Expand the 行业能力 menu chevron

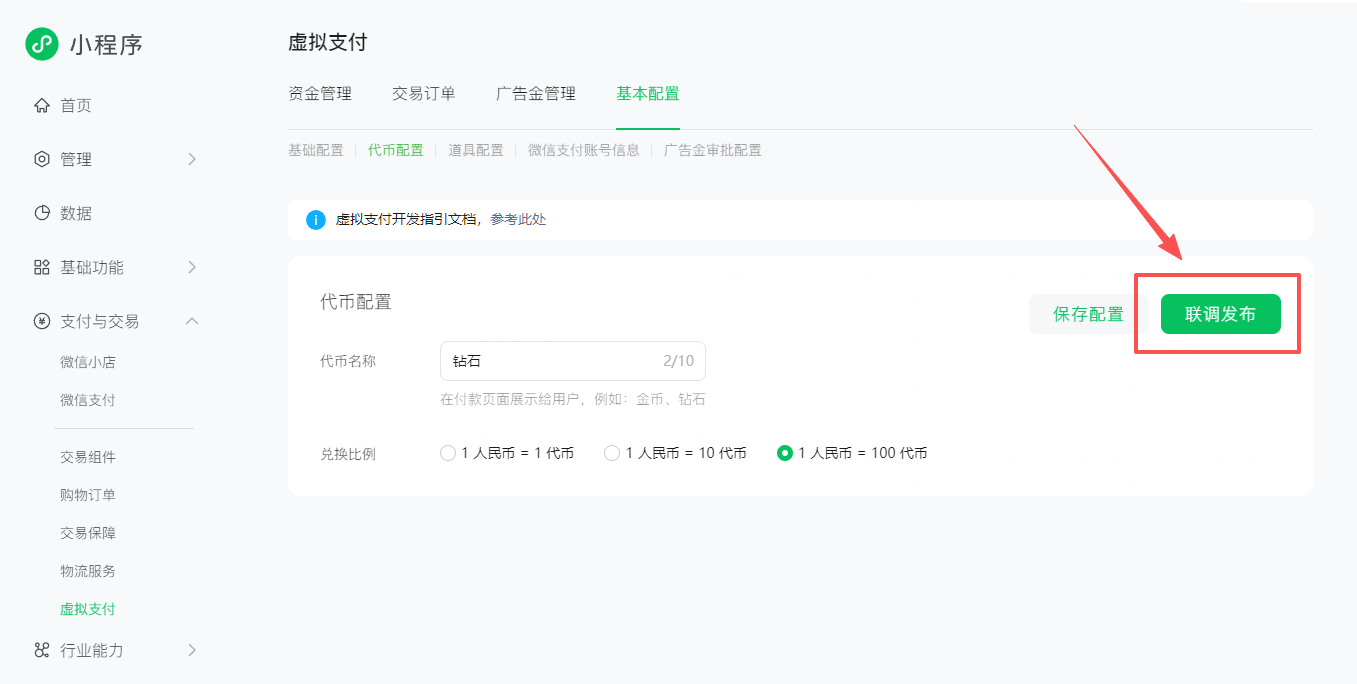192,651
